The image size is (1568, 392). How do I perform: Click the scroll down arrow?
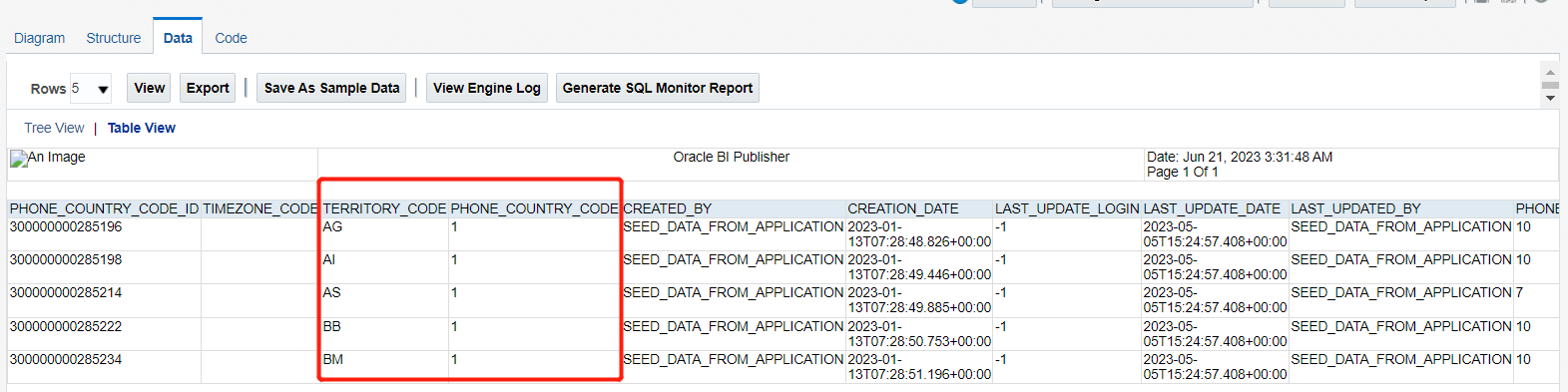coord(1550,98)
